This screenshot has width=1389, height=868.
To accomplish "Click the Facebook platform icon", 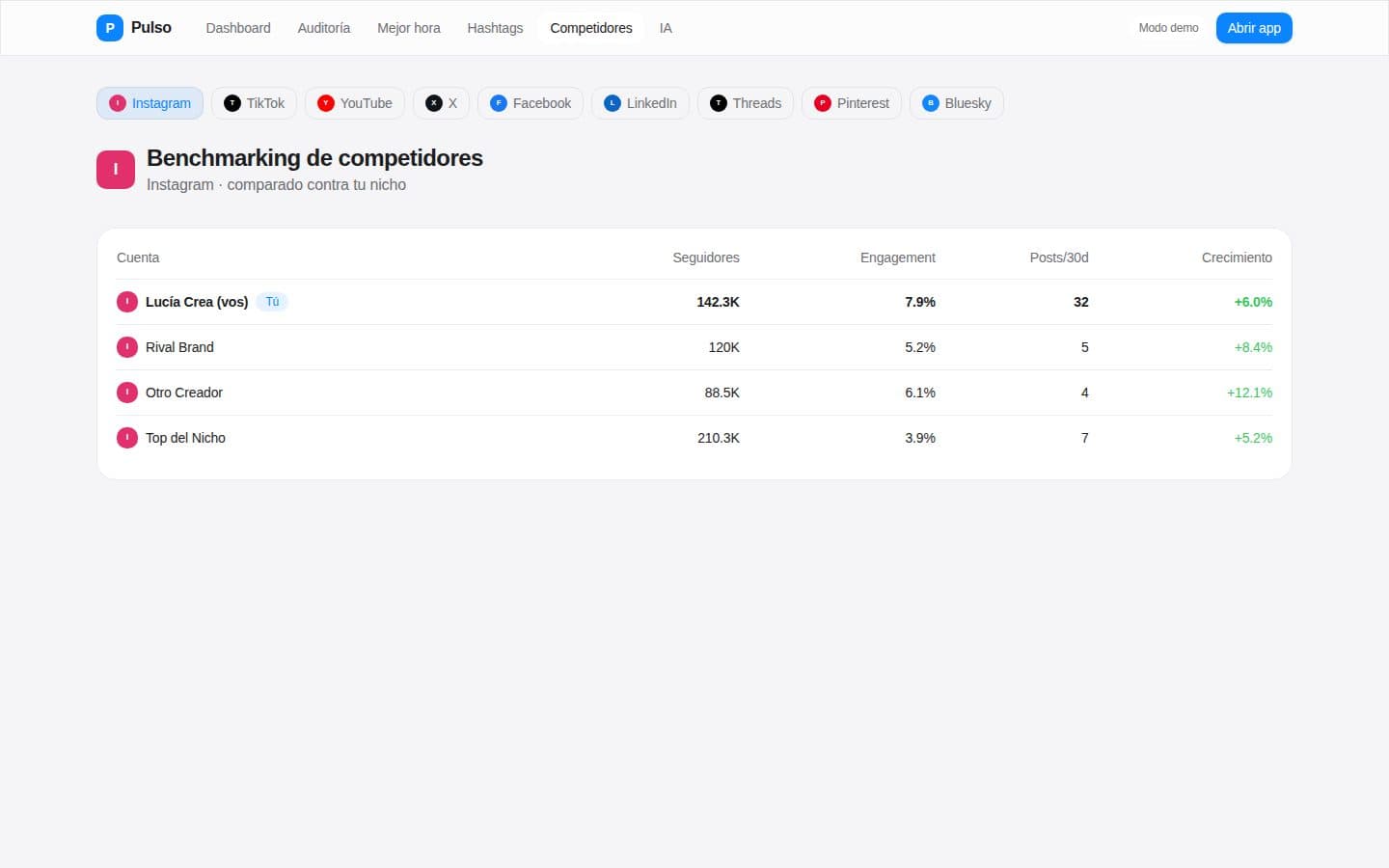I will (x=499, y=103).
